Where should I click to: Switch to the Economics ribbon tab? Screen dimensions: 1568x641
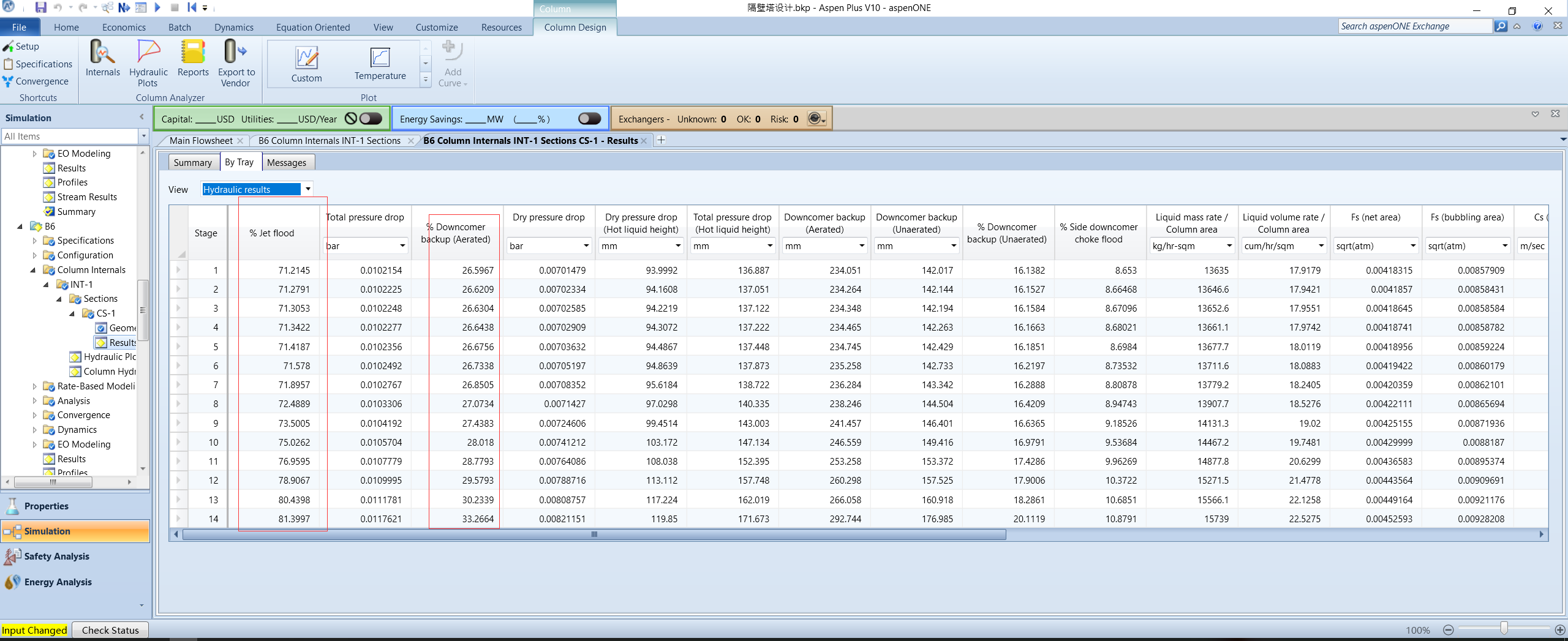pos(124,27)
